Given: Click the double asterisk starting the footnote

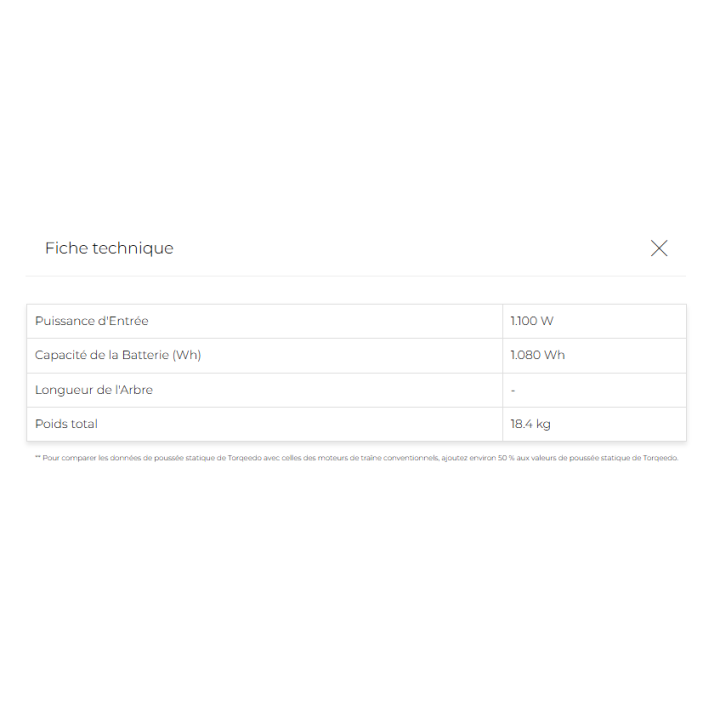Looking at the screenshot, I should (37, 458).
